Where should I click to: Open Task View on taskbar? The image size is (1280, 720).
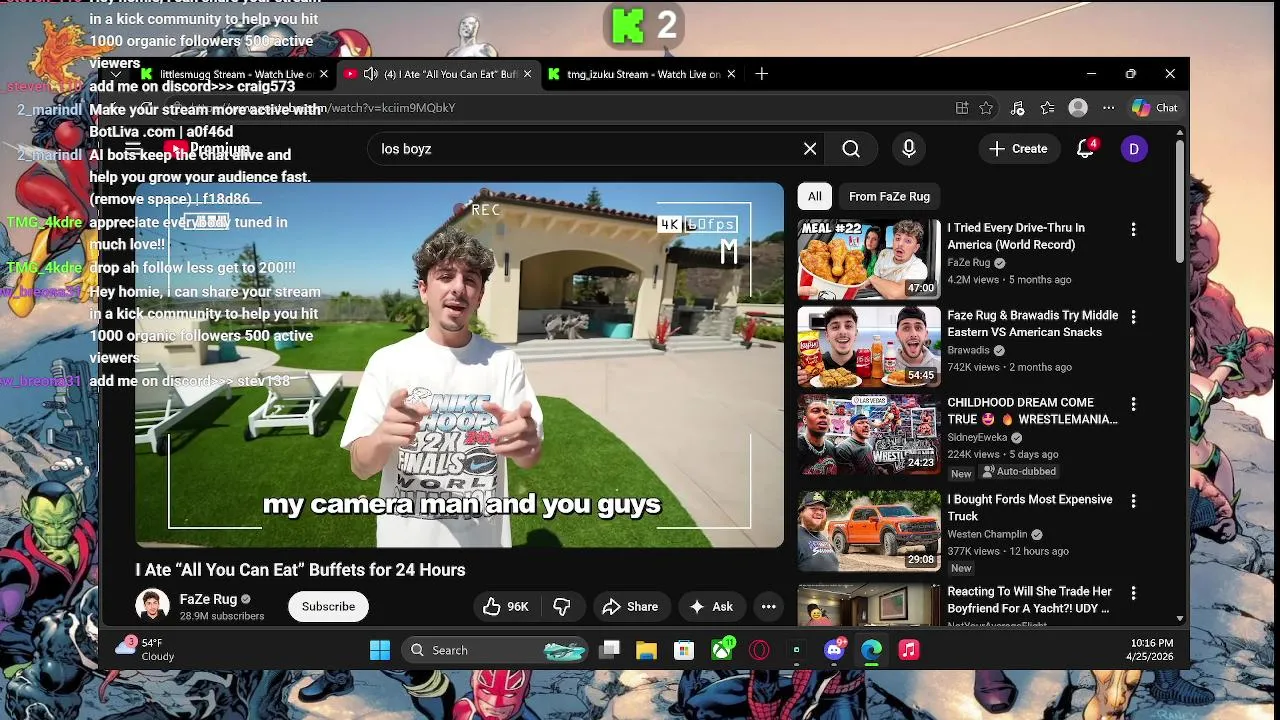point(609,651)
